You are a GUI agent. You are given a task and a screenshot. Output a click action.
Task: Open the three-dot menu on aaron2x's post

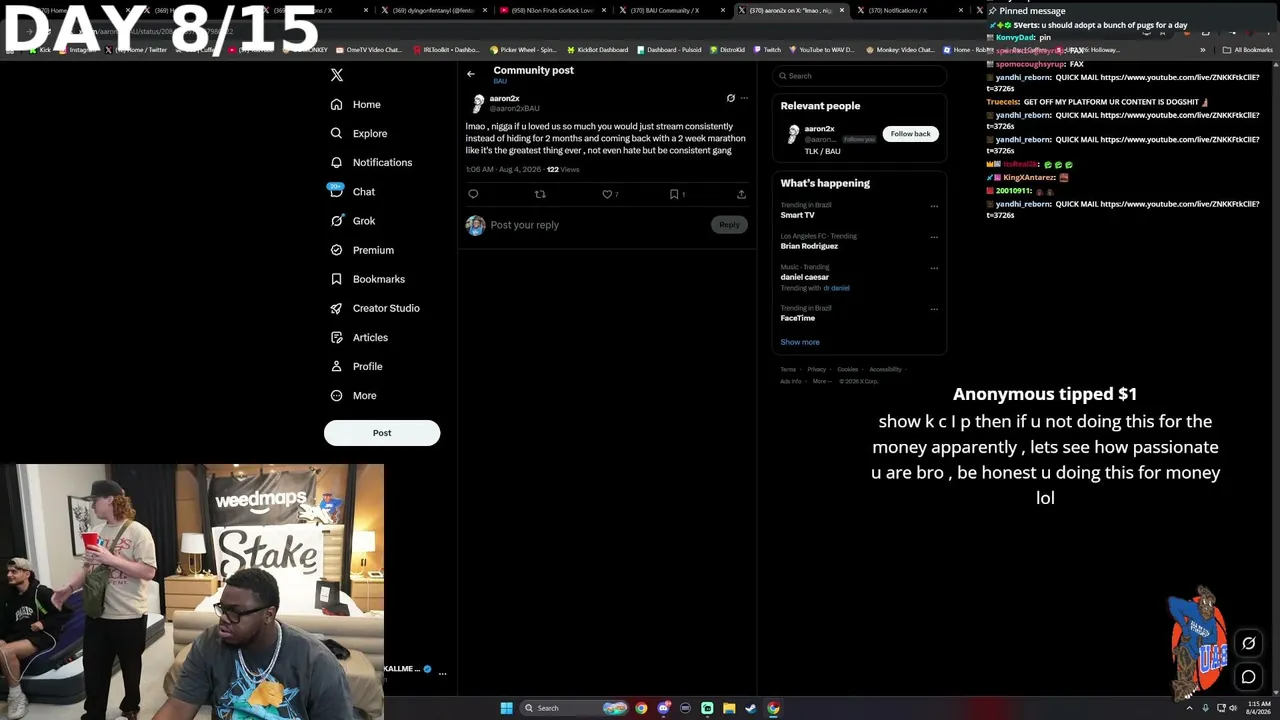pyautogui.click(x=744, y=98)
